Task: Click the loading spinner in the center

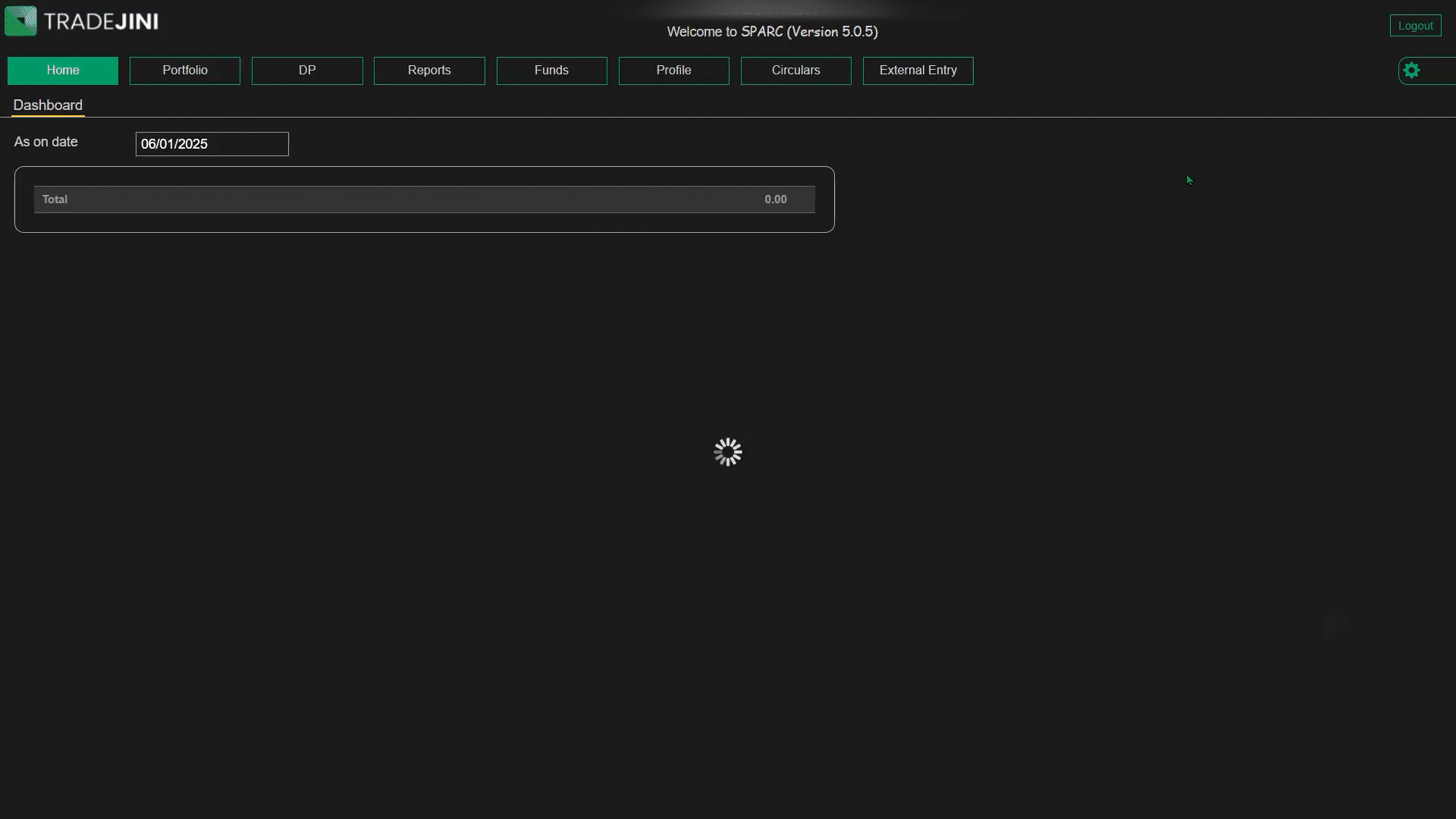Action: 727,452
